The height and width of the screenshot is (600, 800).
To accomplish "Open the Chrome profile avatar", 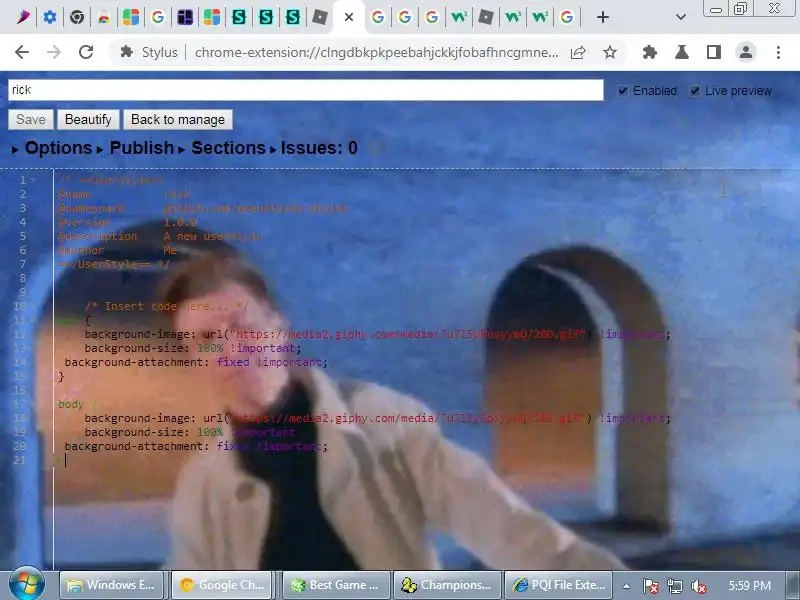I will click(x=745, y=52).
